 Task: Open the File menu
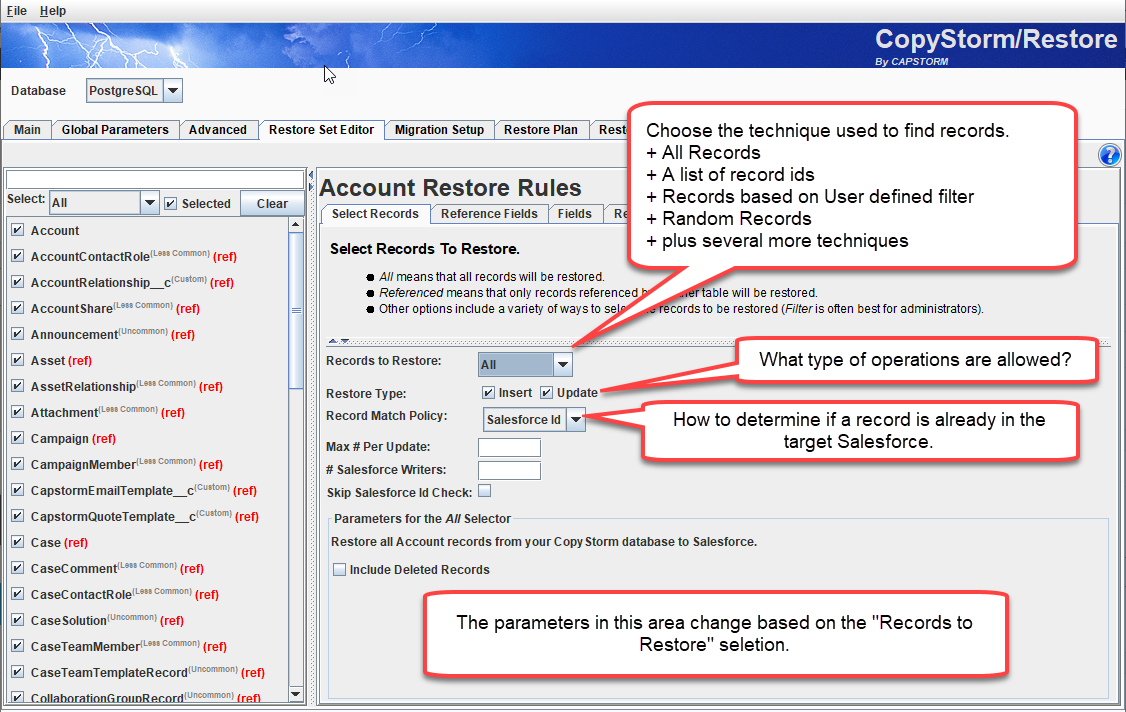(17, 10)
